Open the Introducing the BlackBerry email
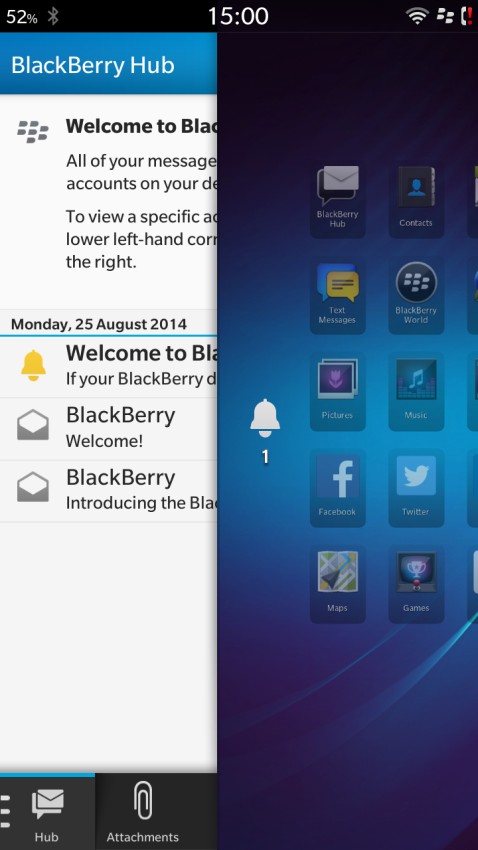Viewport: 478px width, 850px height. coord(108,491)
